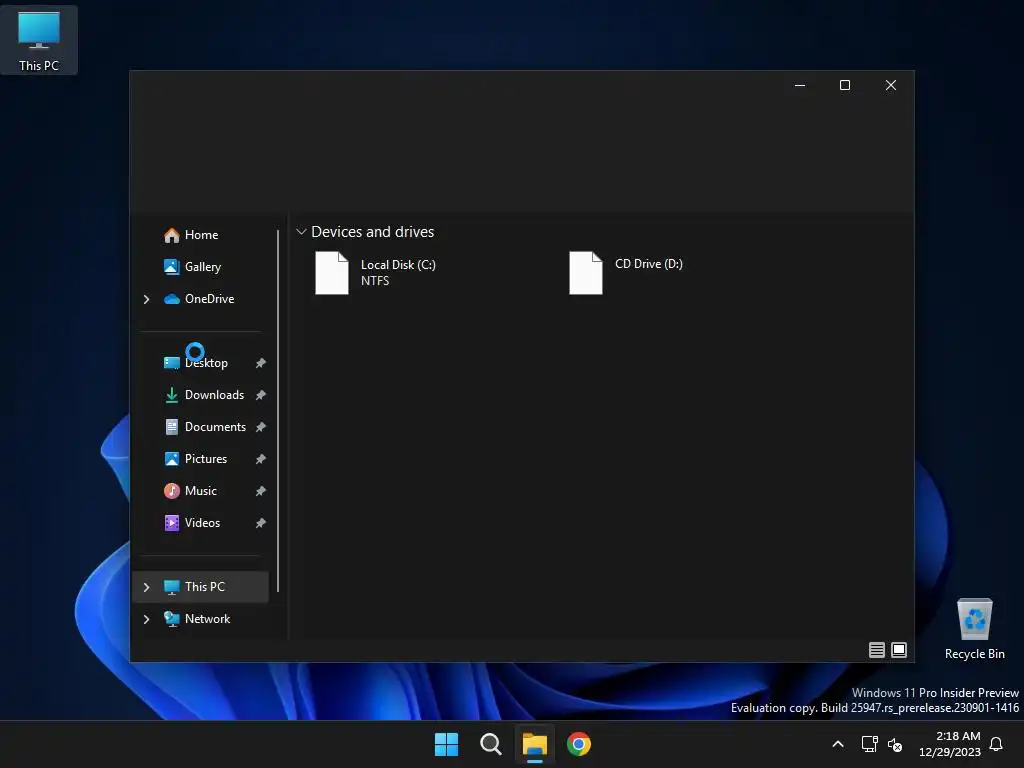Click the pin icon beside Documents
This screenshot has width=1024, height=768.
(x=261, y=427)
